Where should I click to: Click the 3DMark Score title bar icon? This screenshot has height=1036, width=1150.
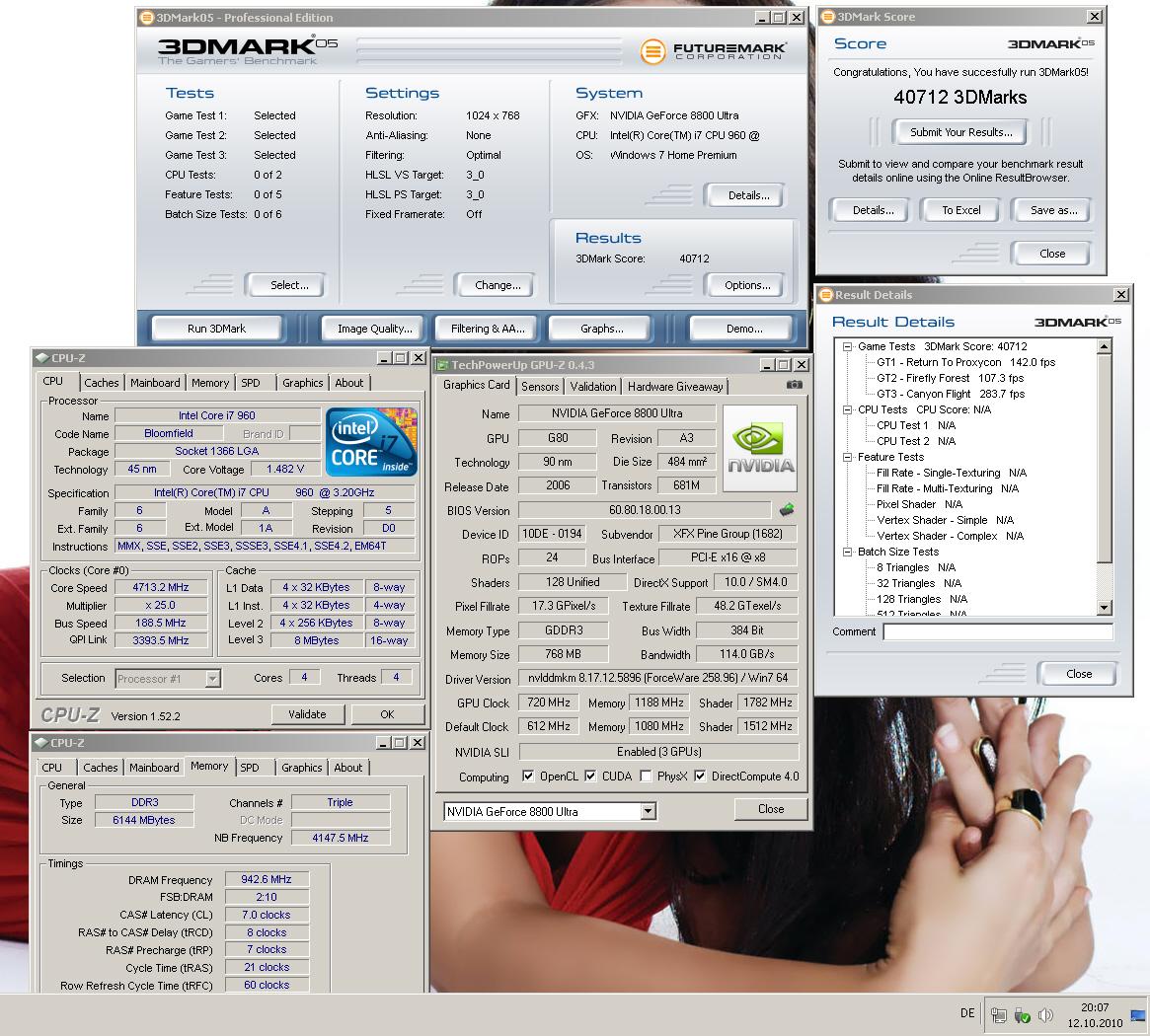[x=828, y=16]
